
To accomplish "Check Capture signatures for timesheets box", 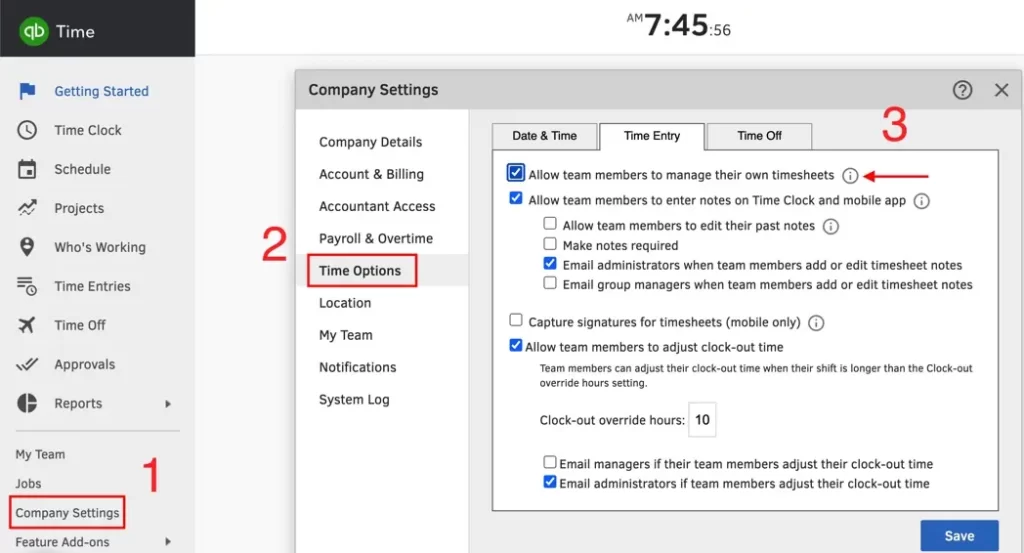I will pyautogui.click(x=515, y=320).
